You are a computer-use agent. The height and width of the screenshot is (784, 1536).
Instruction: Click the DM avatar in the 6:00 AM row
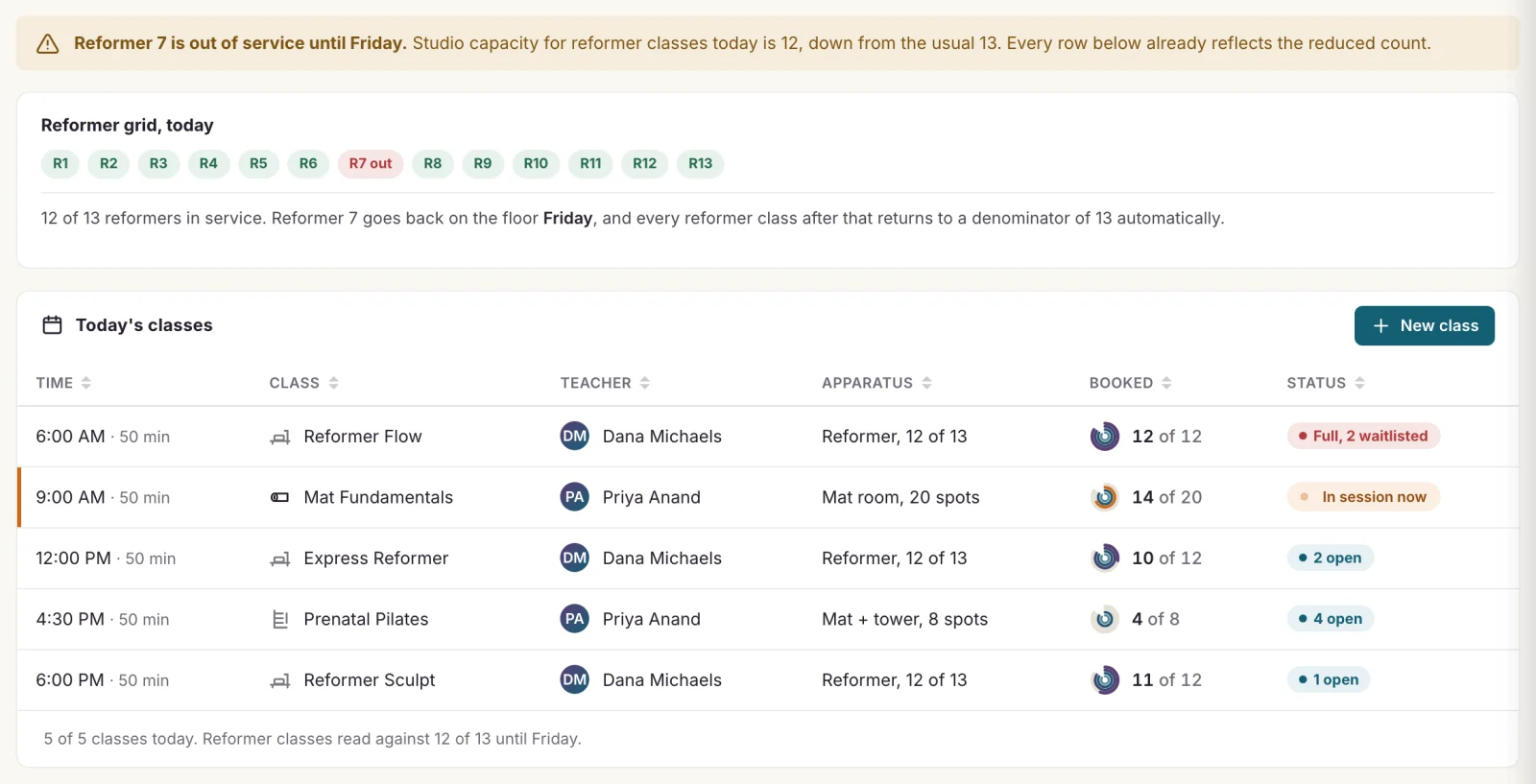(575, 436)
